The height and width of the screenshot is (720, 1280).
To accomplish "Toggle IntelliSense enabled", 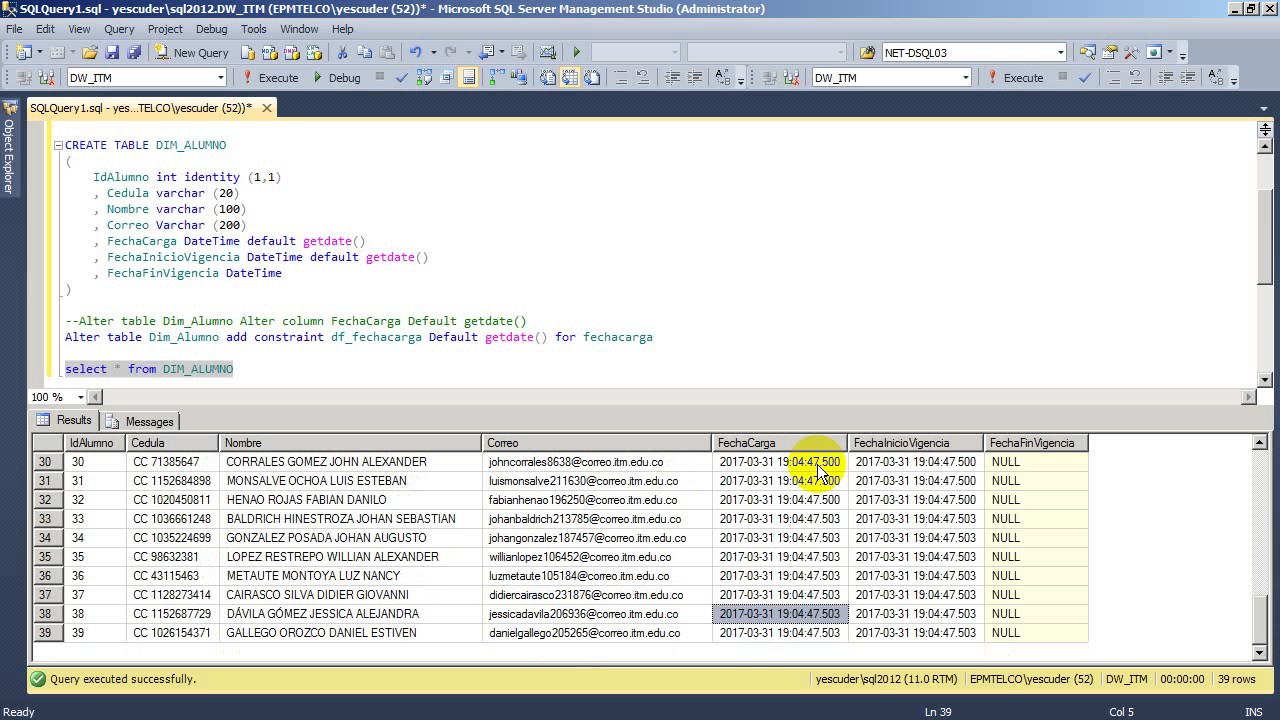I will (468, 77).
